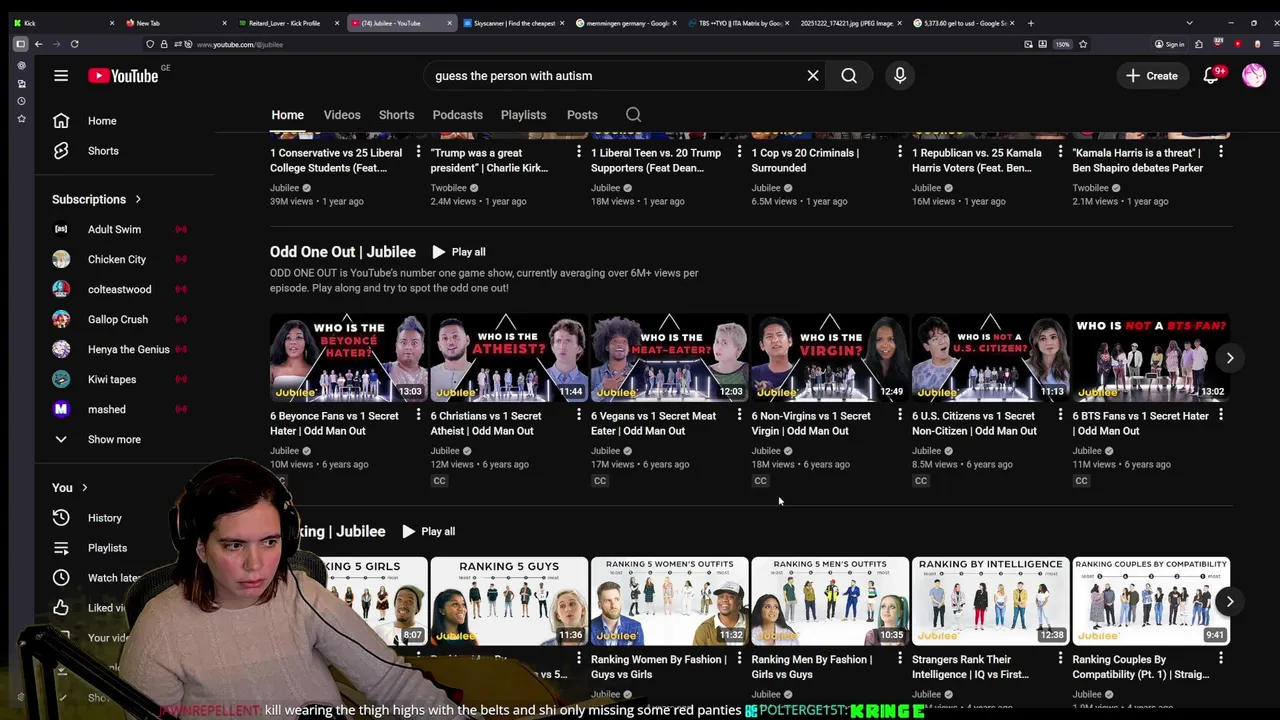Click the YouTube logo
Image resolution: width=1280 pixels, height=720 pixels.
[123, 76]
